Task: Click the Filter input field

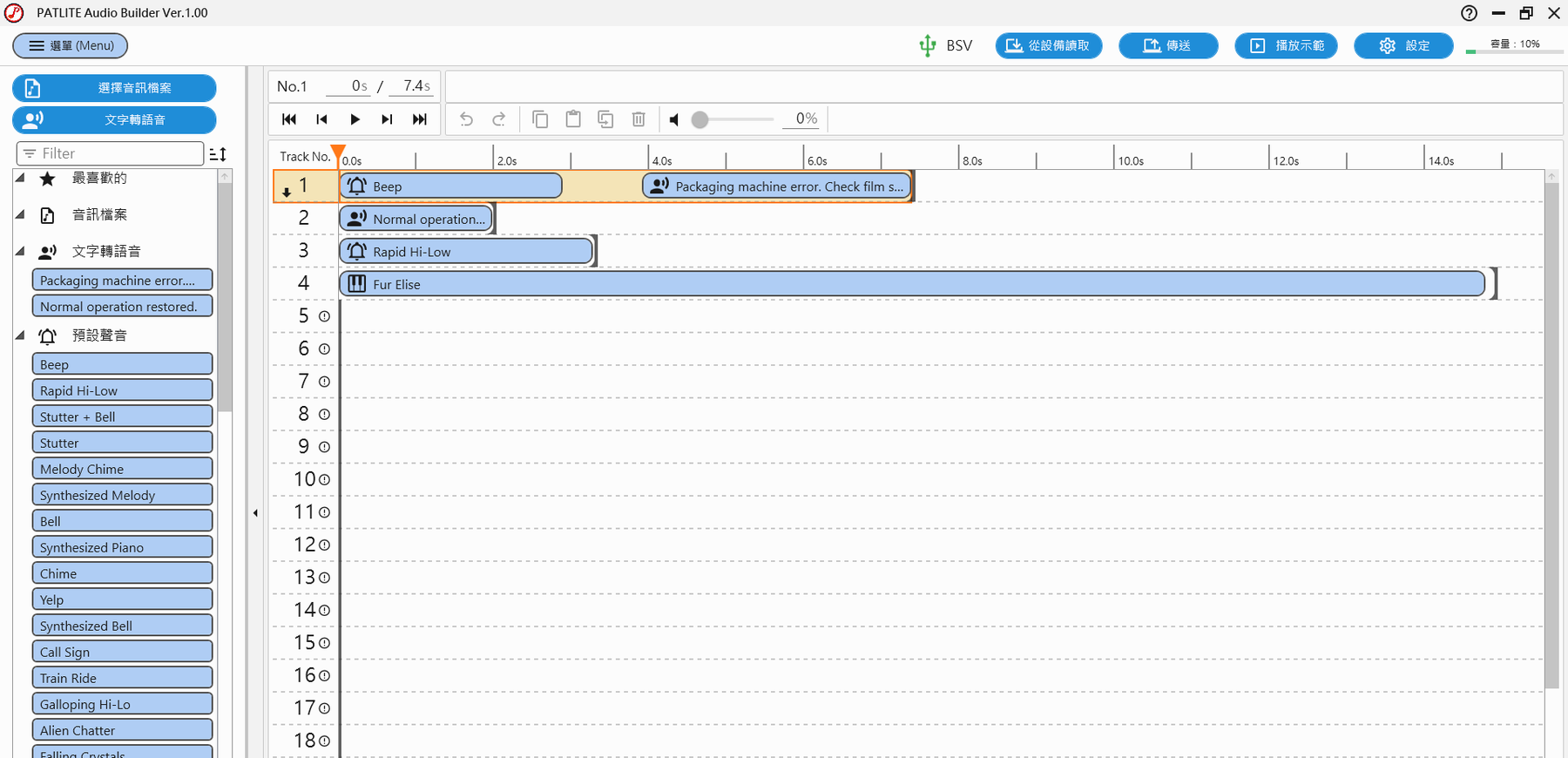Action: pyautogui.click(x=110, y=153)
